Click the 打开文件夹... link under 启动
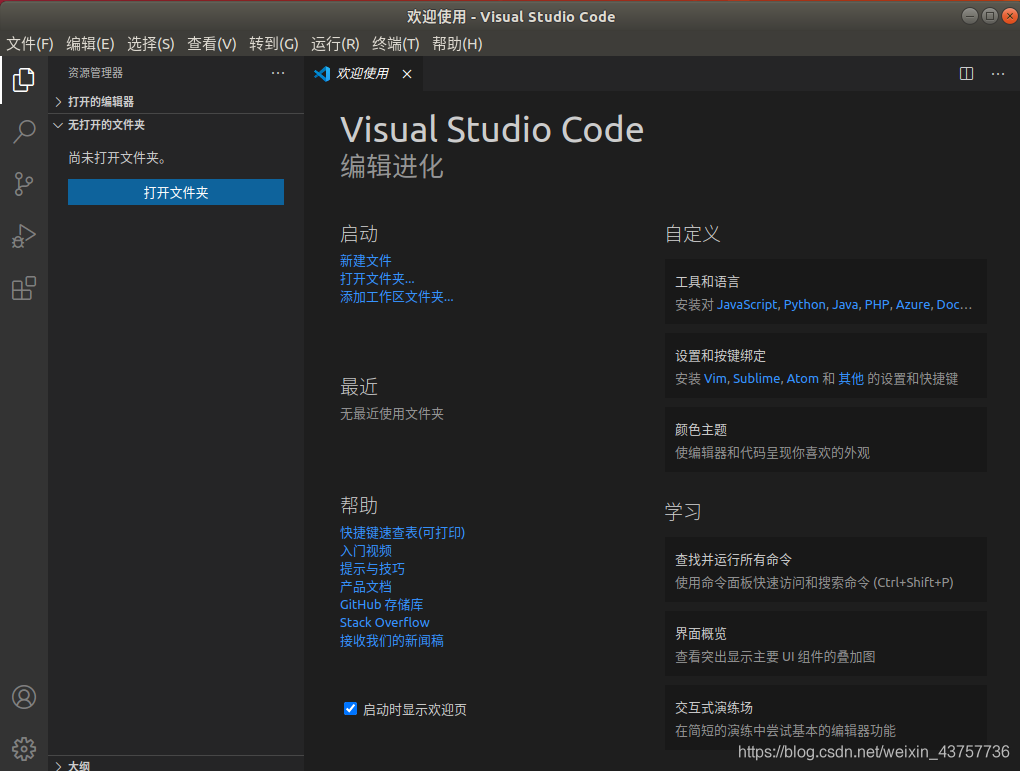The image size is (1020, 771). pyautogui.click(x=377, y=279)
